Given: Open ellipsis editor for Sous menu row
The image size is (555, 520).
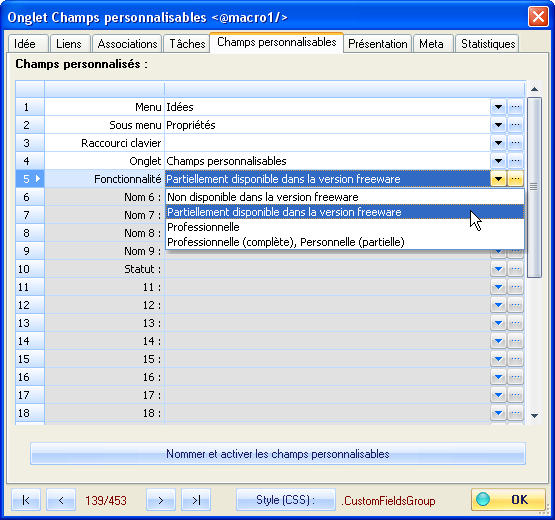Looking at the screenshot, I should click(x=515, y=125).
